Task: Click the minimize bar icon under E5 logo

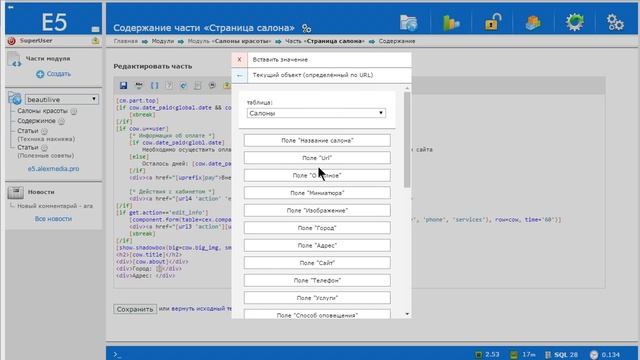Action: click(96, 29)
